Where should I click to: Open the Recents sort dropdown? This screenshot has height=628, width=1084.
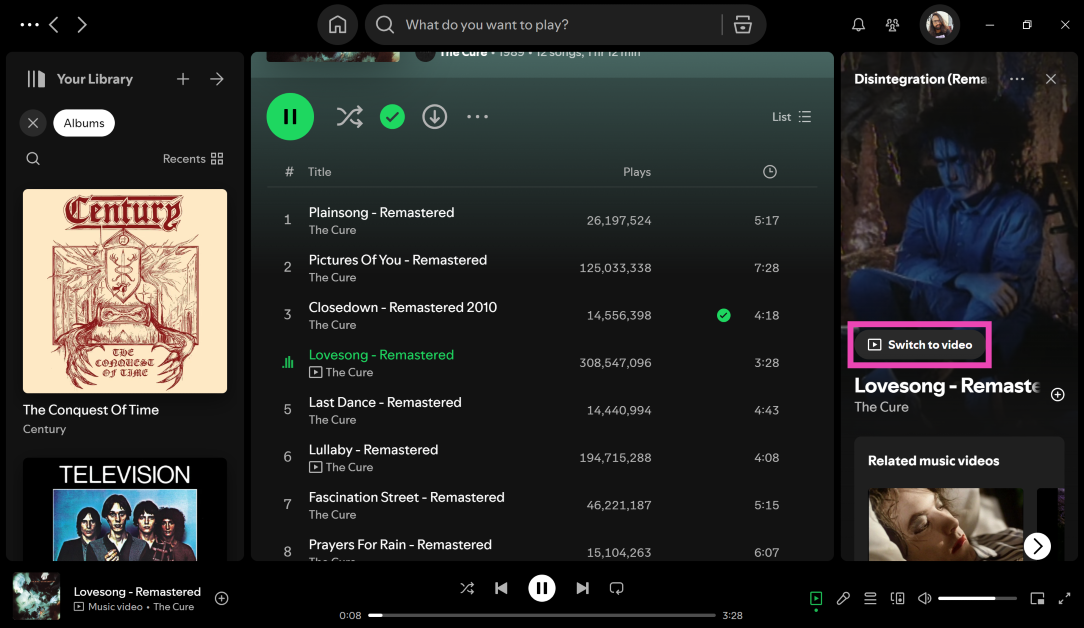pyautogui.click(x=193, y=159)
